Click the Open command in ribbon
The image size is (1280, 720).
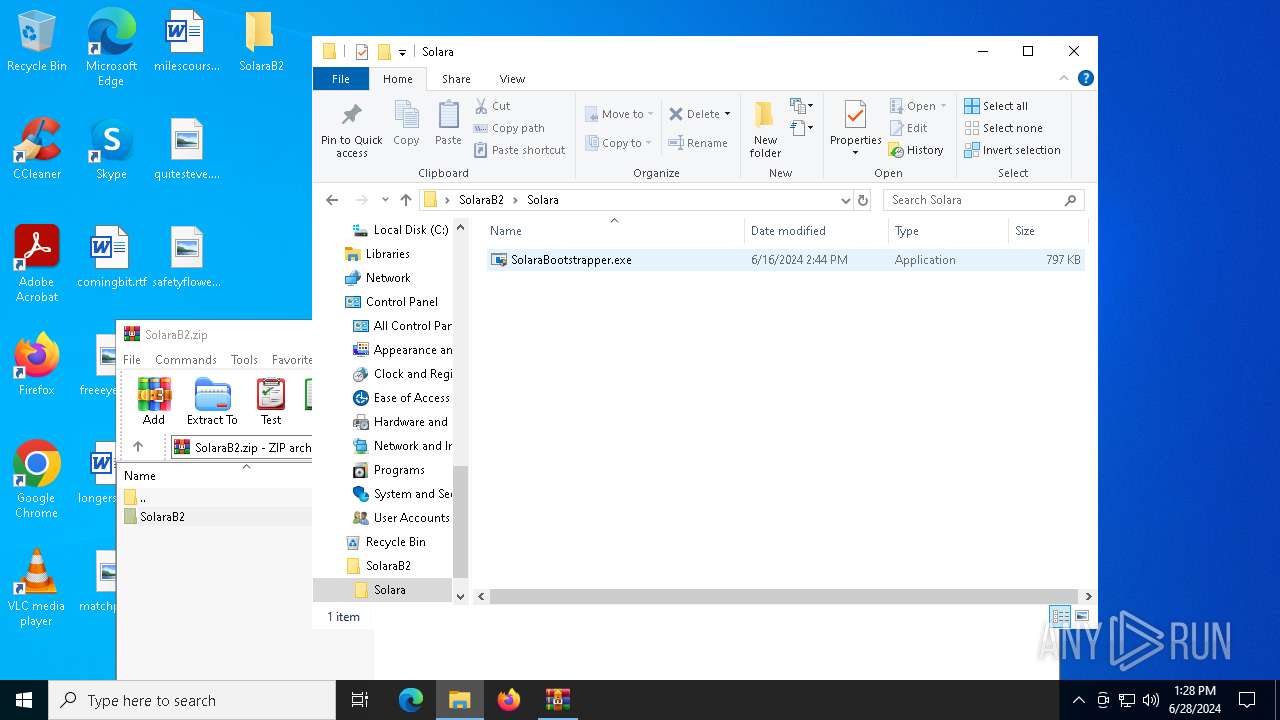click(x=917, y=106)
